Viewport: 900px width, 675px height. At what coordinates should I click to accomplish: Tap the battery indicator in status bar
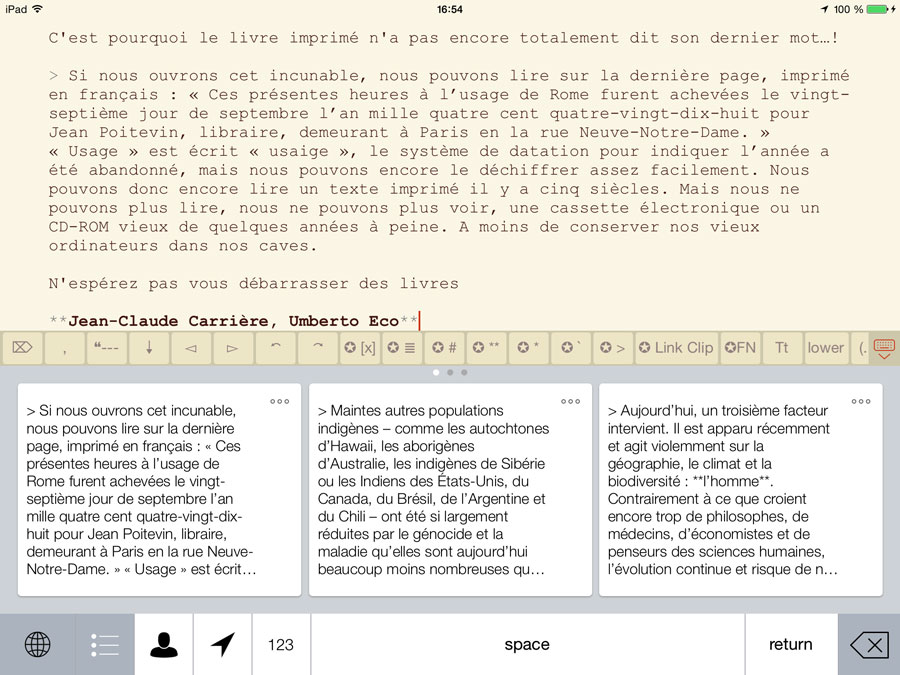pyautogui.click(x=877, y=9)
